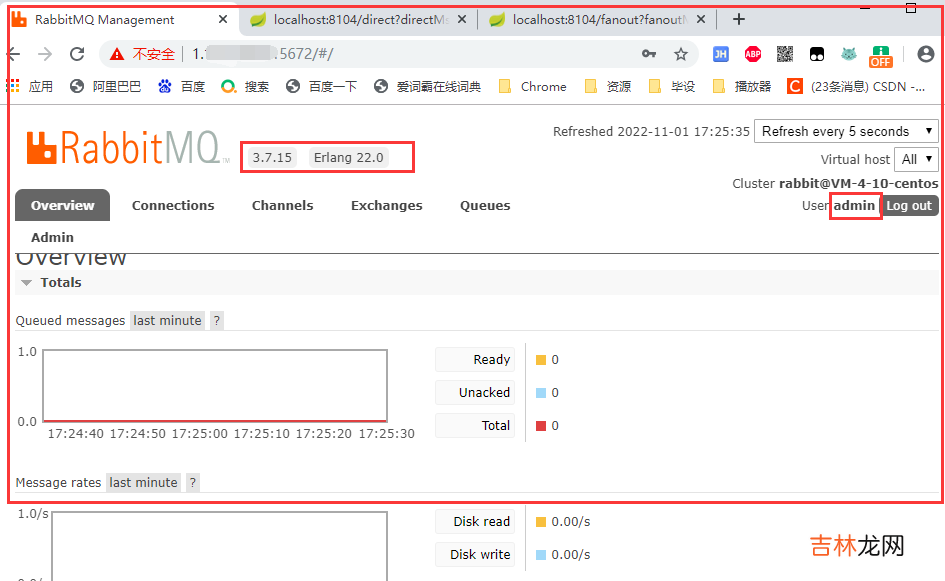The width and height of the screenshot is (945, 581).
Task: Open the JH extension icon
Action: point(720,54)
